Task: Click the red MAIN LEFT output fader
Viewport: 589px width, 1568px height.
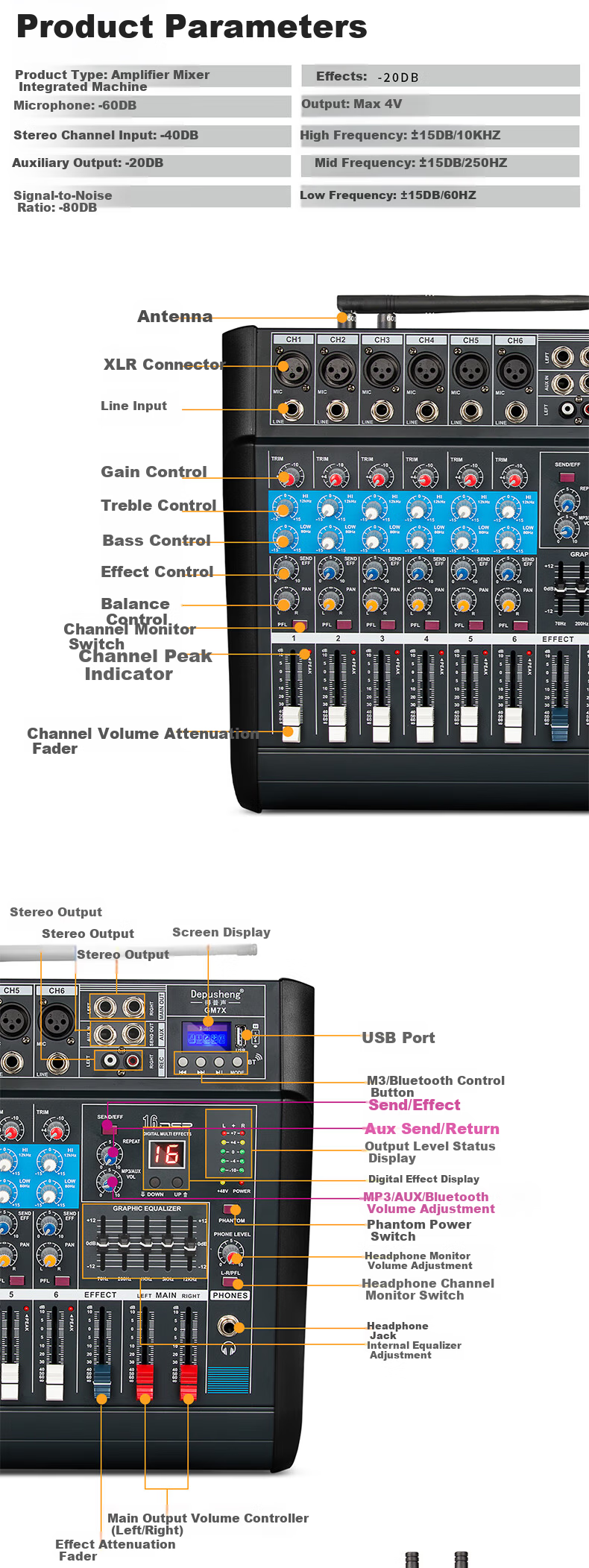Action: (145, 1381)
